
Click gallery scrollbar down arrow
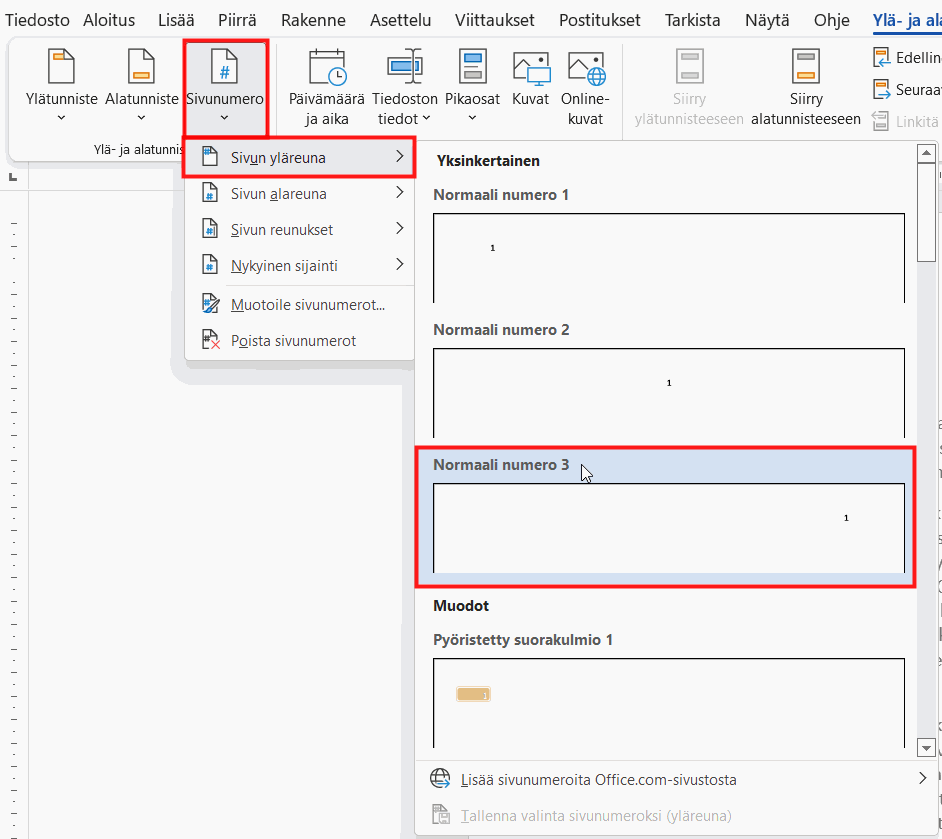tap(926, 748)
